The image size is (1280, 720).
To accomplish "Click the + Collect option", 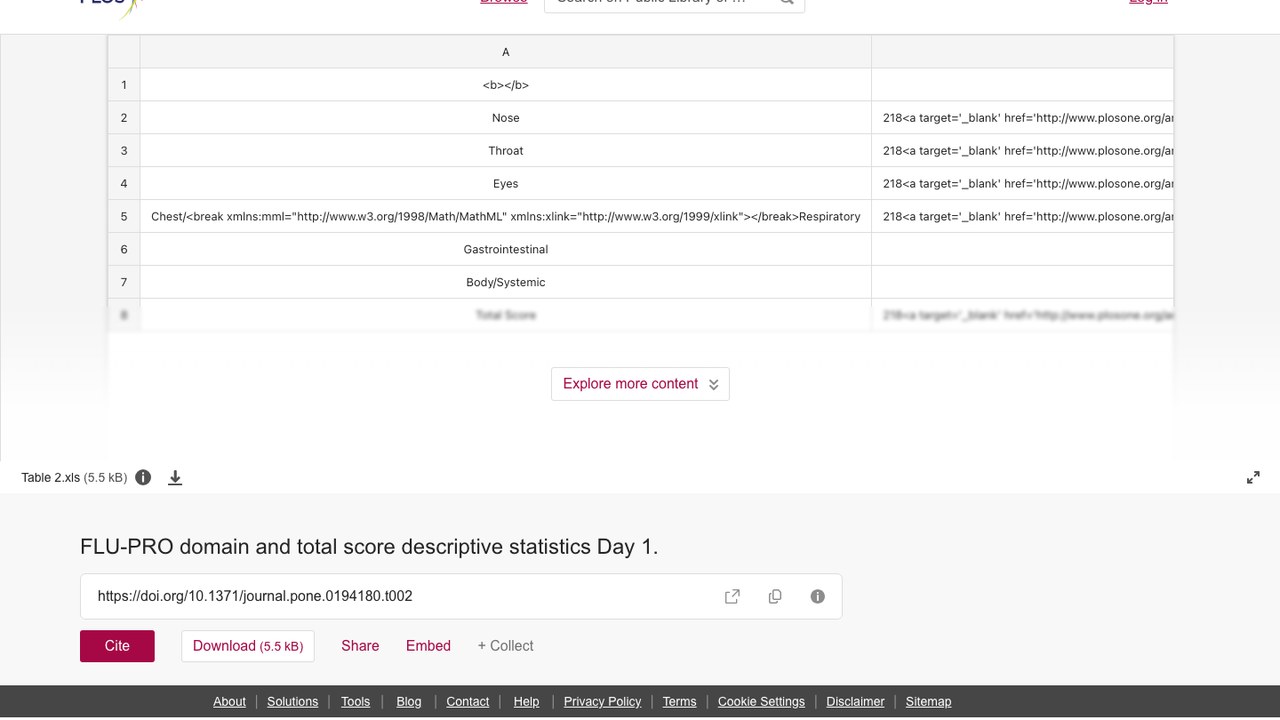I will (x=505, y=646).
